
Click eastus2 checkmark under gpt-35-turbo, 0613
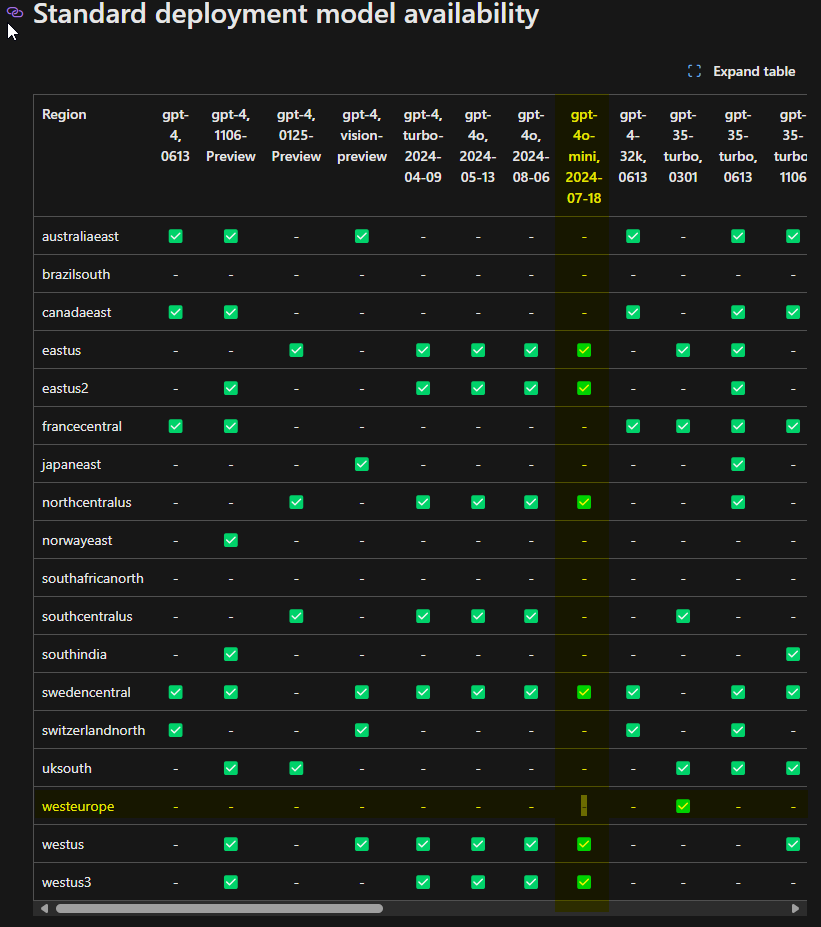(x=738, y=388)
